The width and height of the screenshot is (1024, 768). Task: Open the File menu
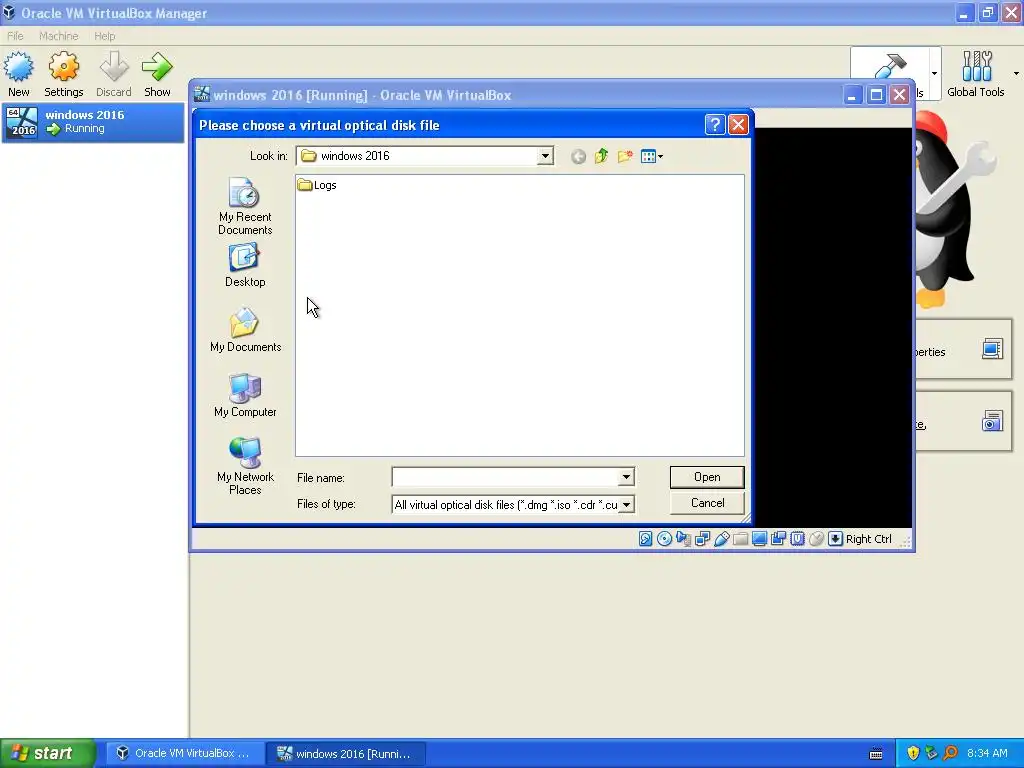tap(15, 36)
